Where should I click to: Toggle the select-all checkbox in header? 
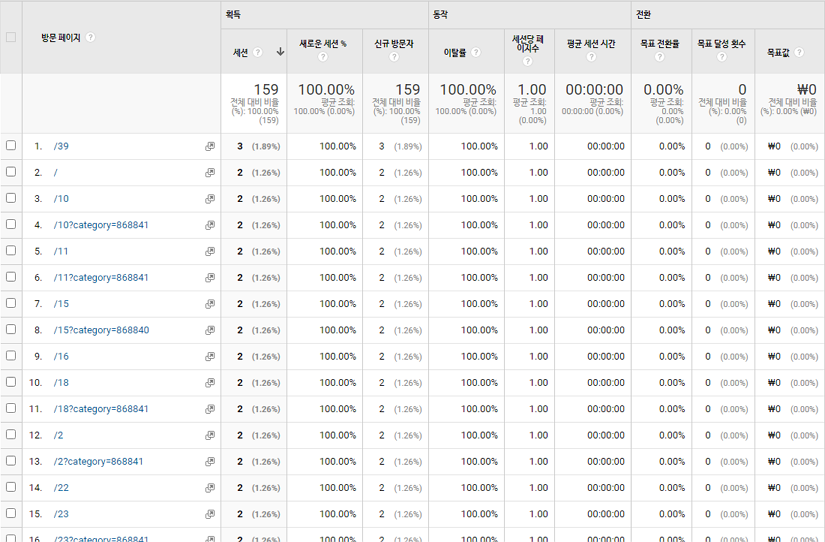point(11,37)
